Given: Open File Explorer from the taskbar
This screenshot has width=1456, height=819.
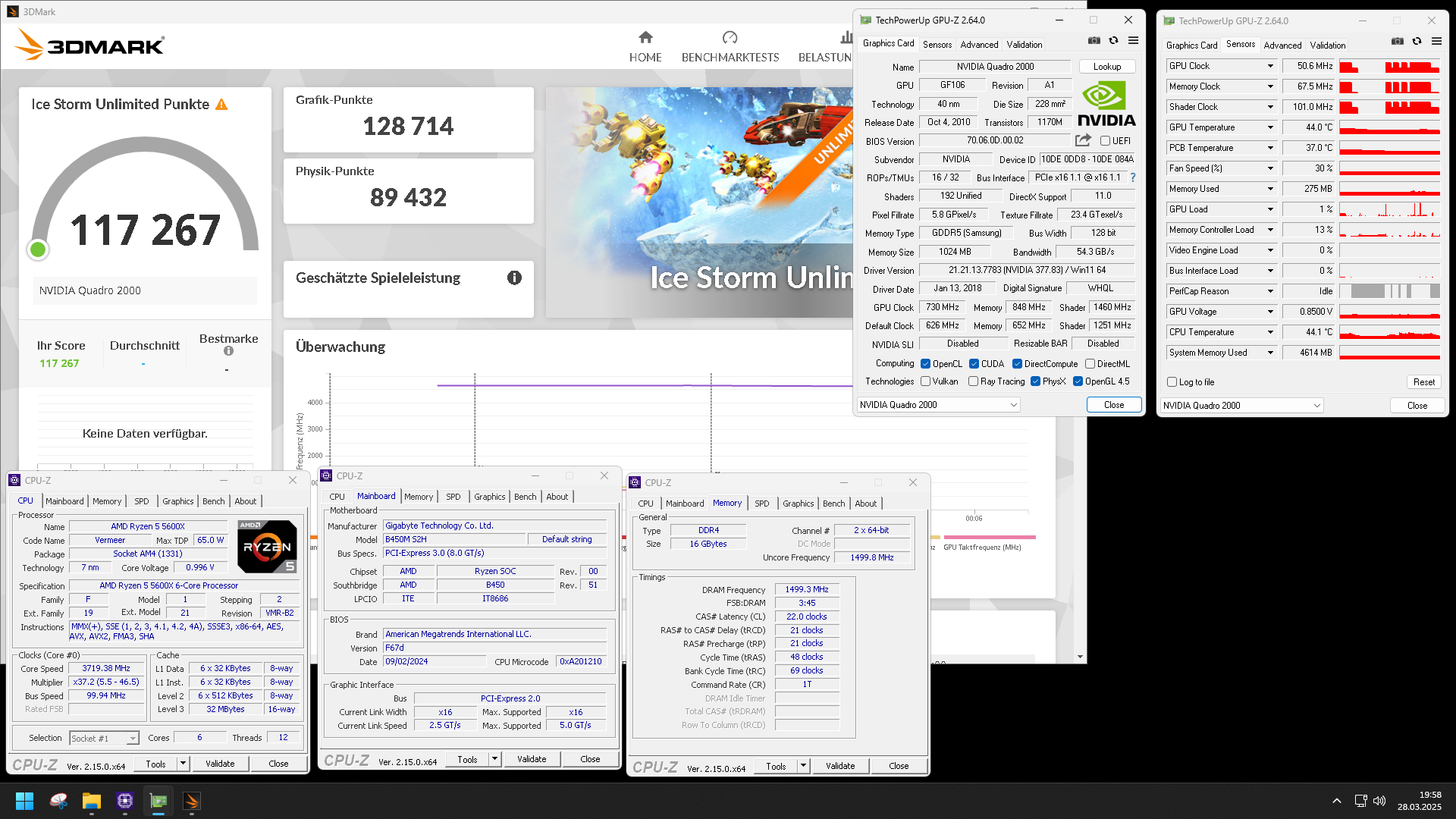Looking at the screenshot, I should point(92,801).
